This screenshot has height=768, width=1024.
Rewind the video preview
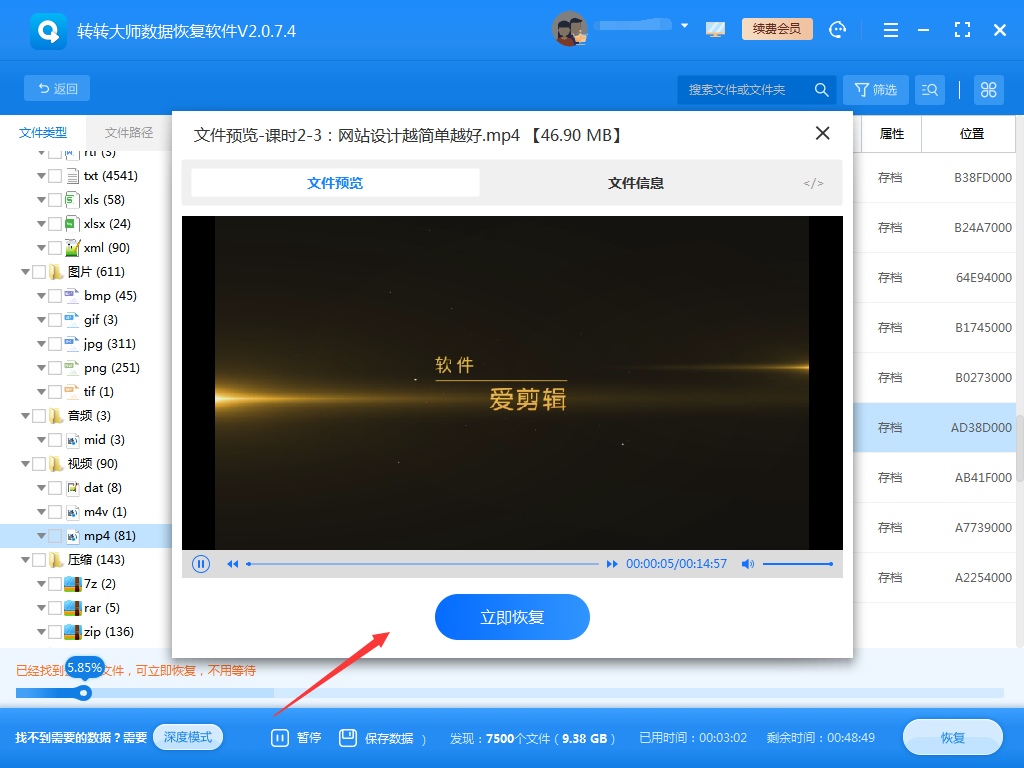(232, 564)
